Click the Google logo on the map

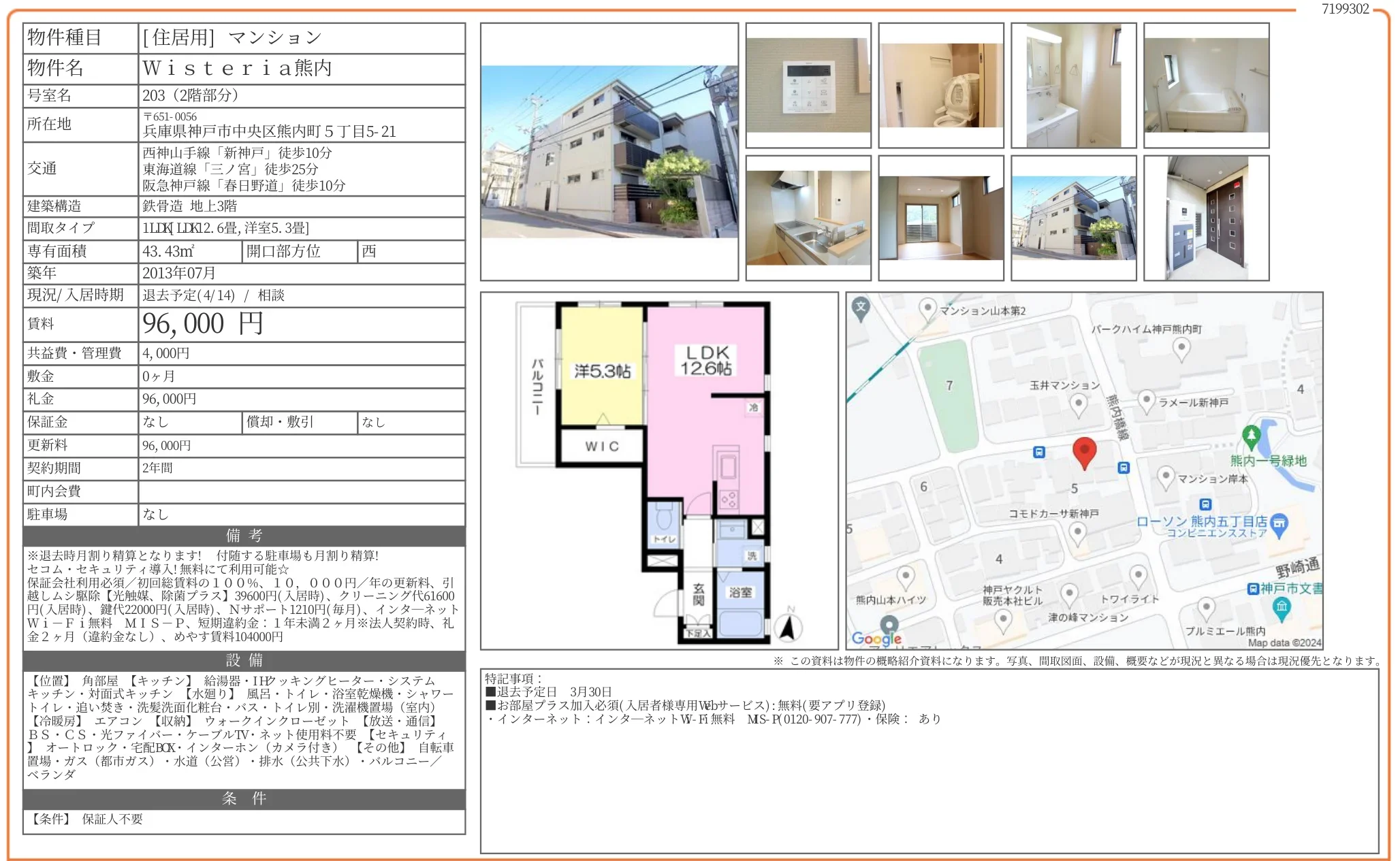coord(878,638)
